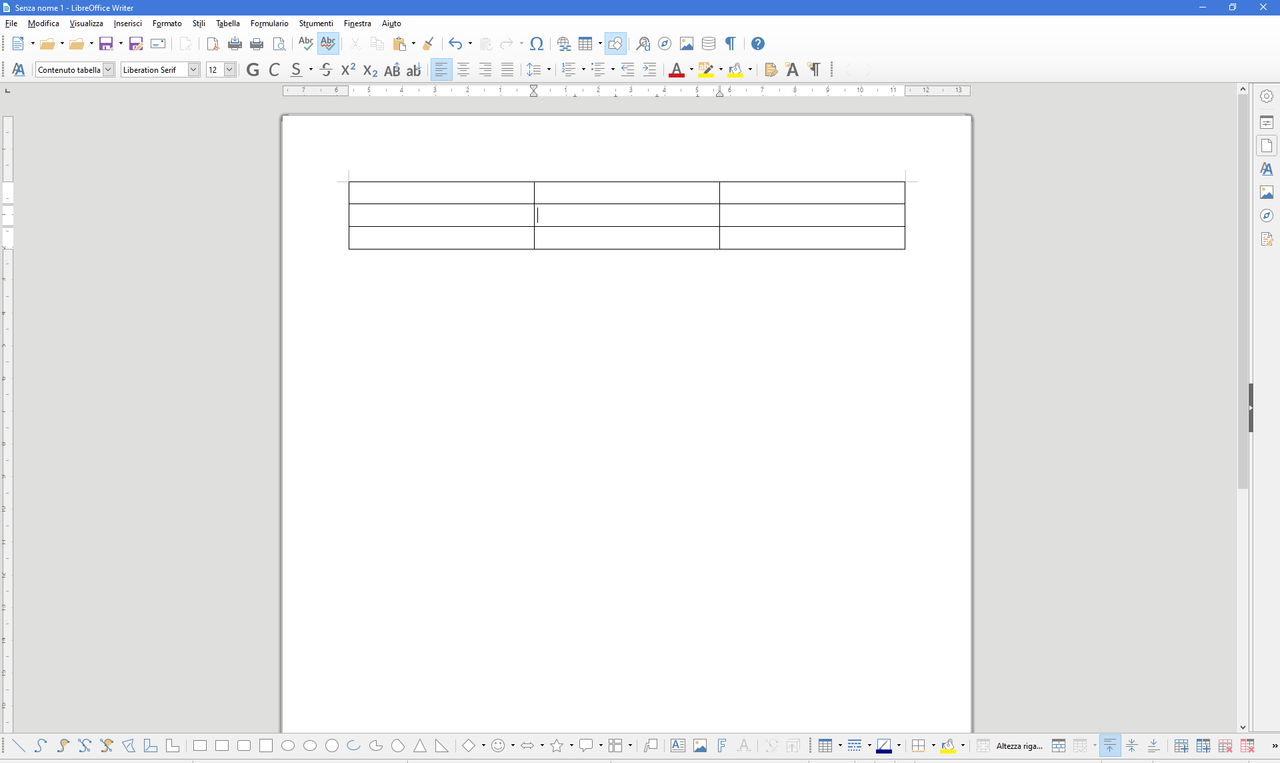The width and height of the screenshot is (1280, 763).
Task: Open Find and Replace
Action: (x=643, y=44)
